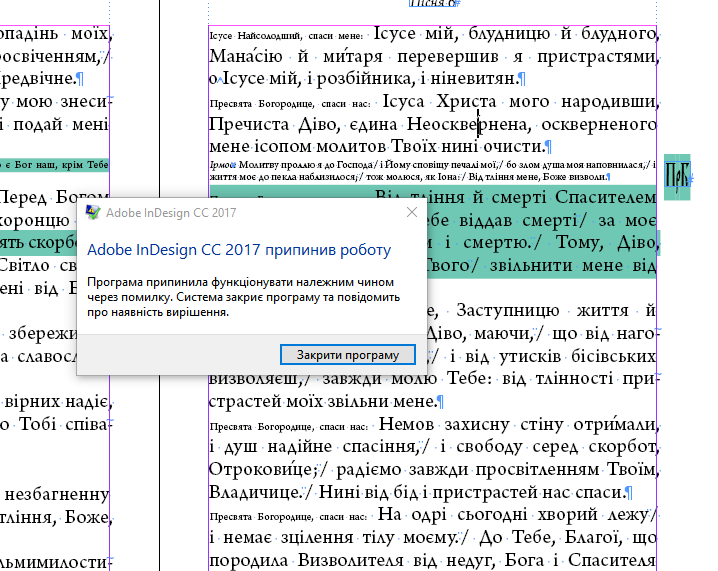The width and height of the screenshot is (718, 571).
Task: Click the 'Закрити програму' button
Action: point(348,355)
